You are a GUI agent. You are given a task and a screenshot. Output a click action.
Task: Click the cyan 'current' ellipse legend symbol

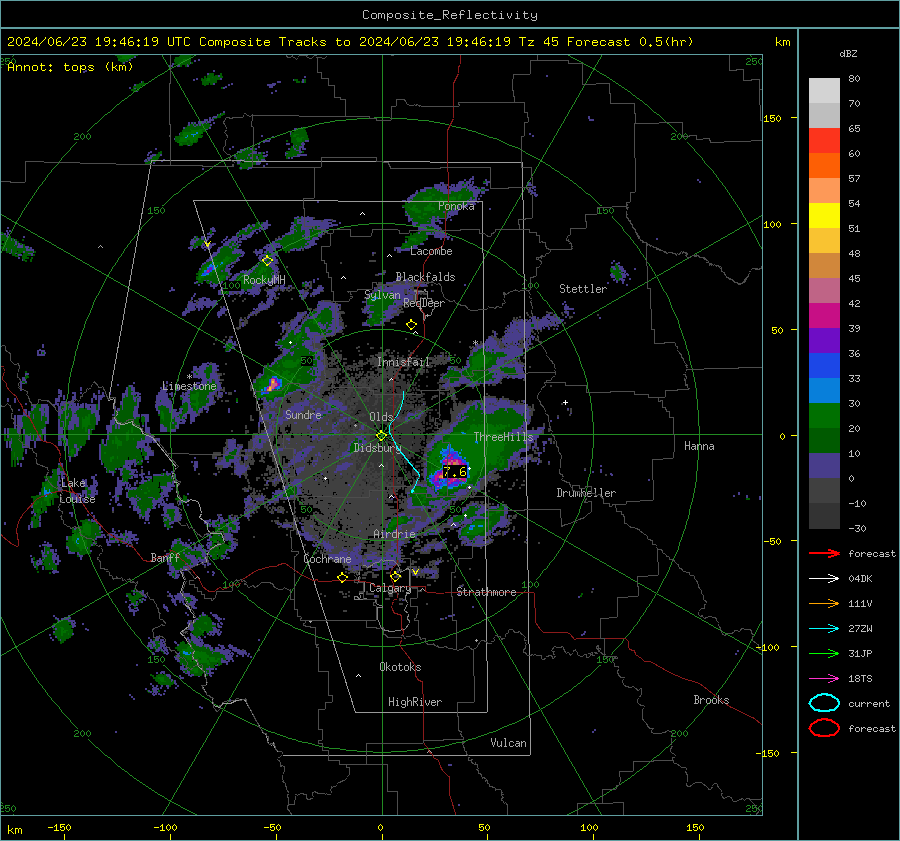(824, 703)
